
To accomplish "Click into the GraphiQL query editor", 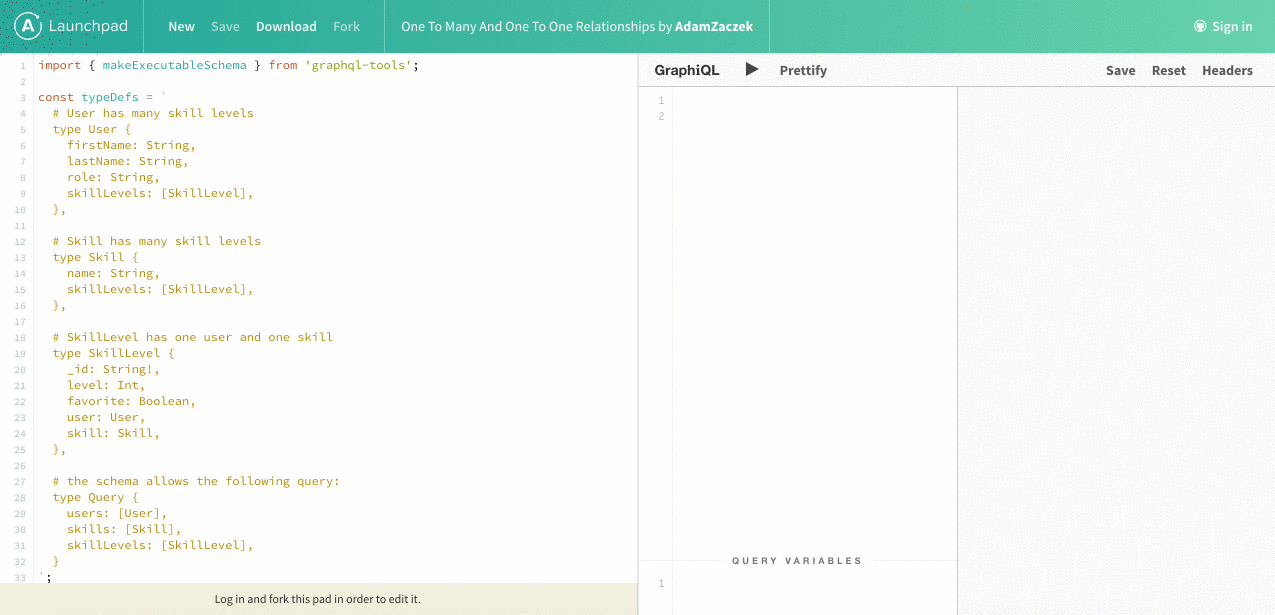I will click(814, 300).
